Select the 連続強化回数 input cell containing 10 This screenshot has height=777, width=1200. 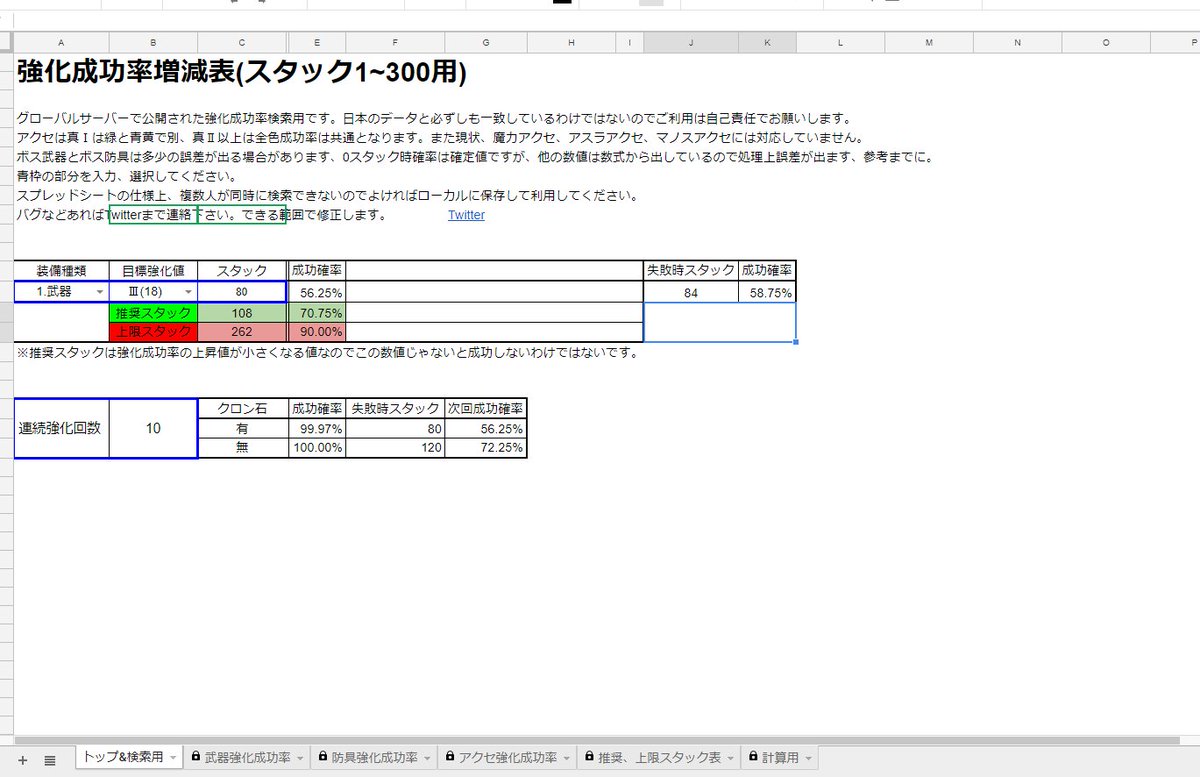tap(153, 428)
